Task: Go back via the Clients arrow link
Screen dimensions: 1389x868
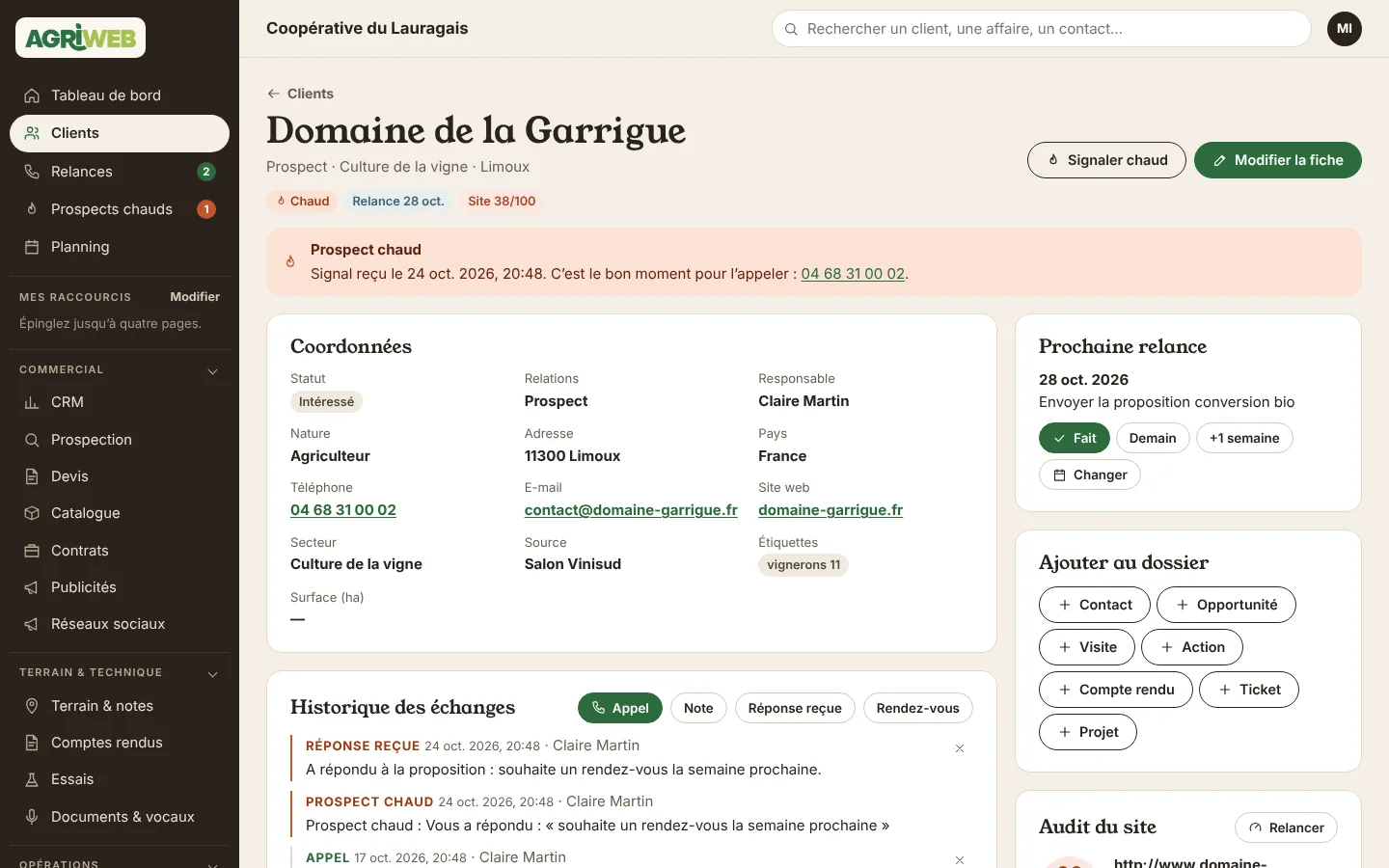Action: pos(300,94)
